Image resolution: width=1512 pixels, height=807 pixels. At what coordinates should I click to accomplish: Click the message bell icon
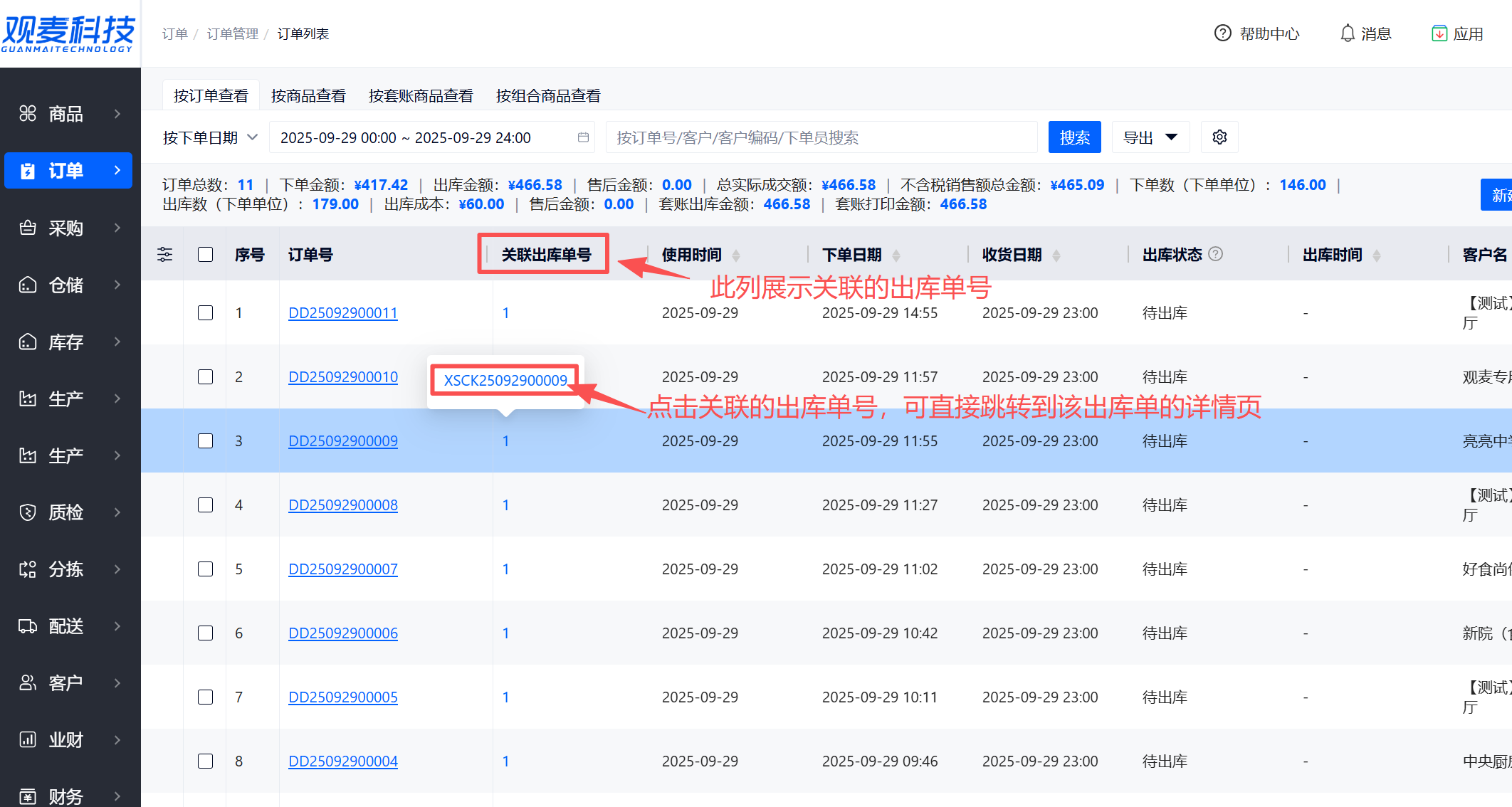coord(1347,33)
